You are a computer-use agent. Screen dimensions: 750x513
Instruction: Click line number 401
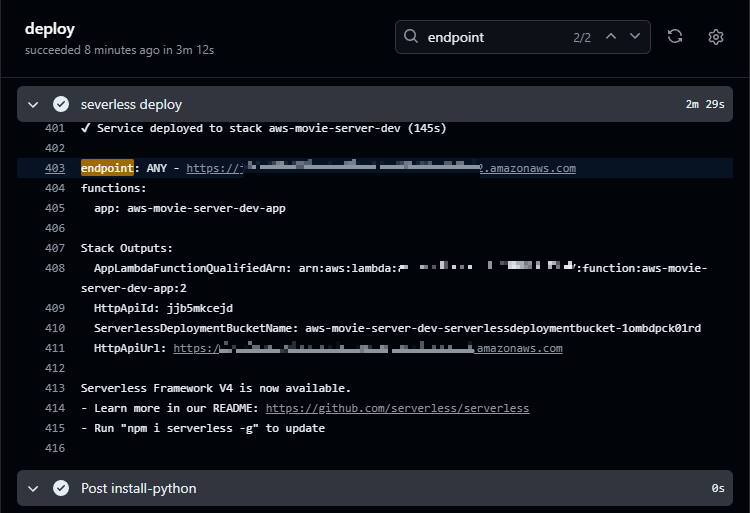tap(55, 128)
